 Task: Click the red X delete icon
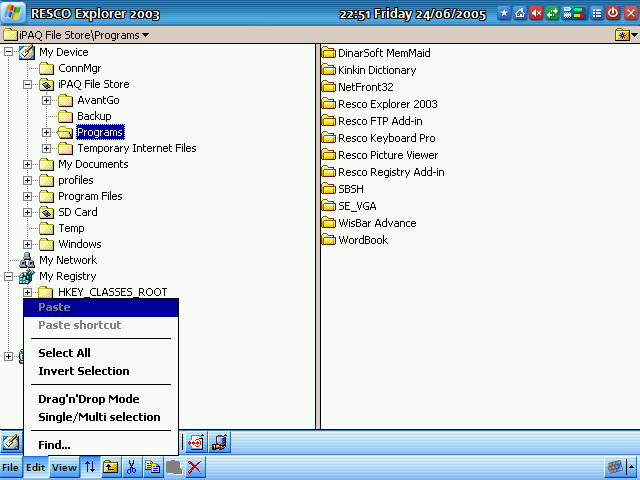[195, 467]
